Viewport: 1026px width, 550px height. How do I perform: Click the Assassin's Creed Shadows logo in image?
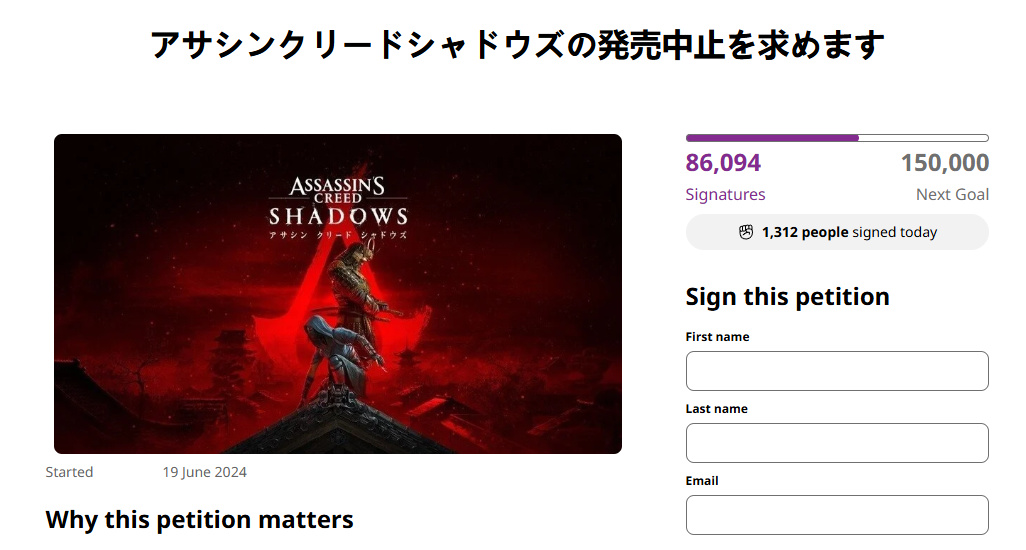coord(338,205)
